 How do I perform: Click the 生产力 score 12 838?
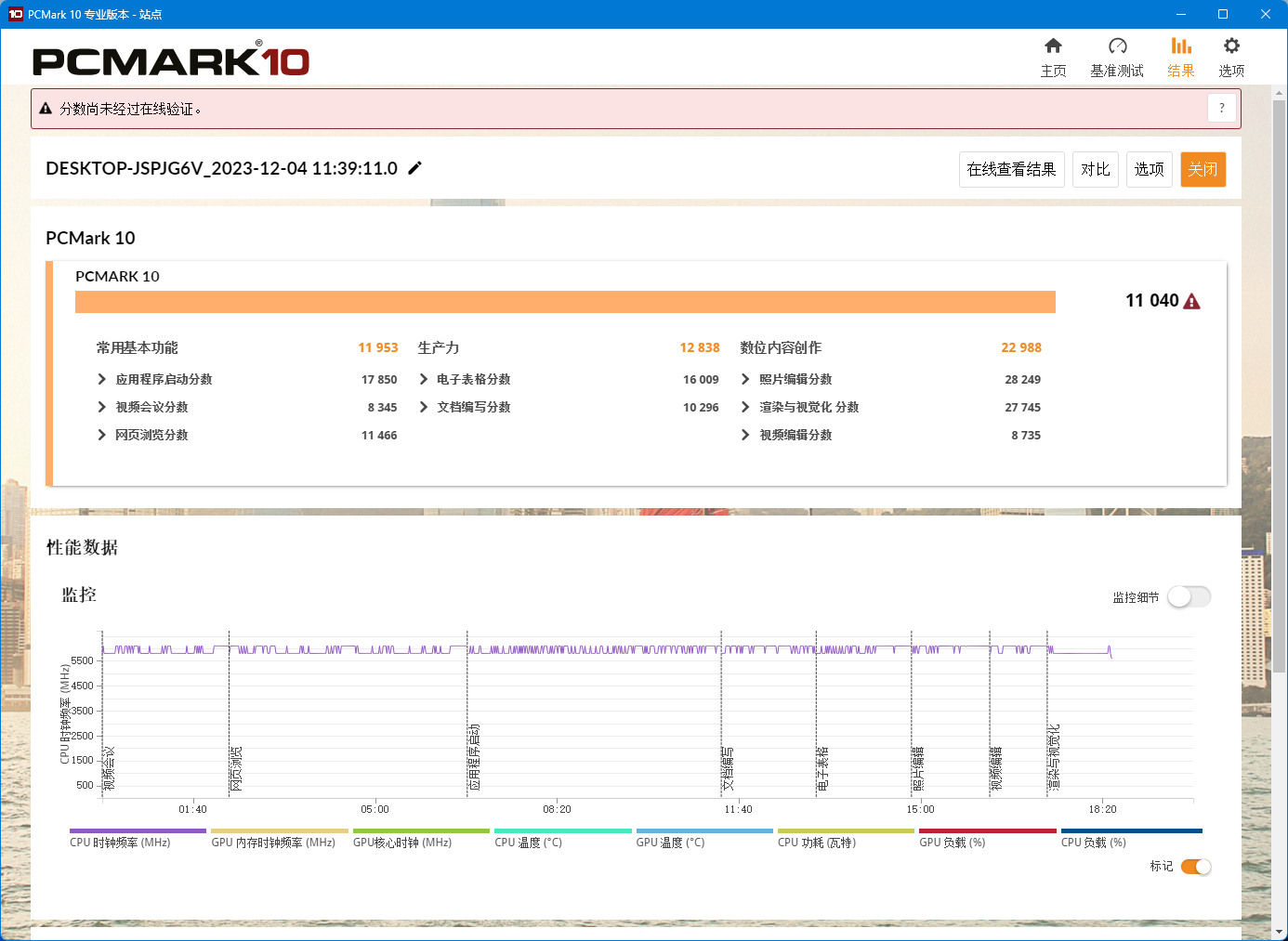700,347
